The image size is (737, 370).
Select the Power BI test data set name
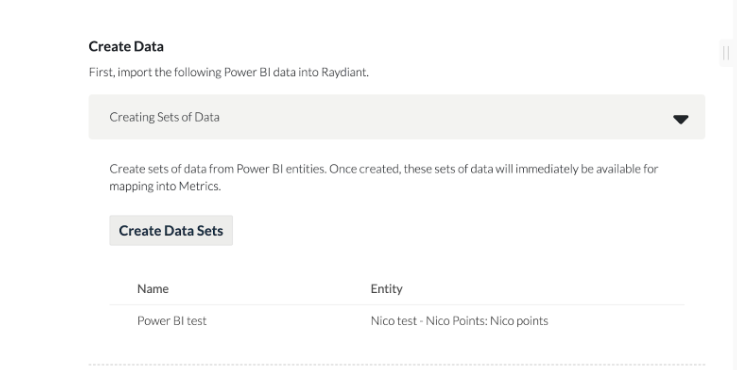pos(172,321)
